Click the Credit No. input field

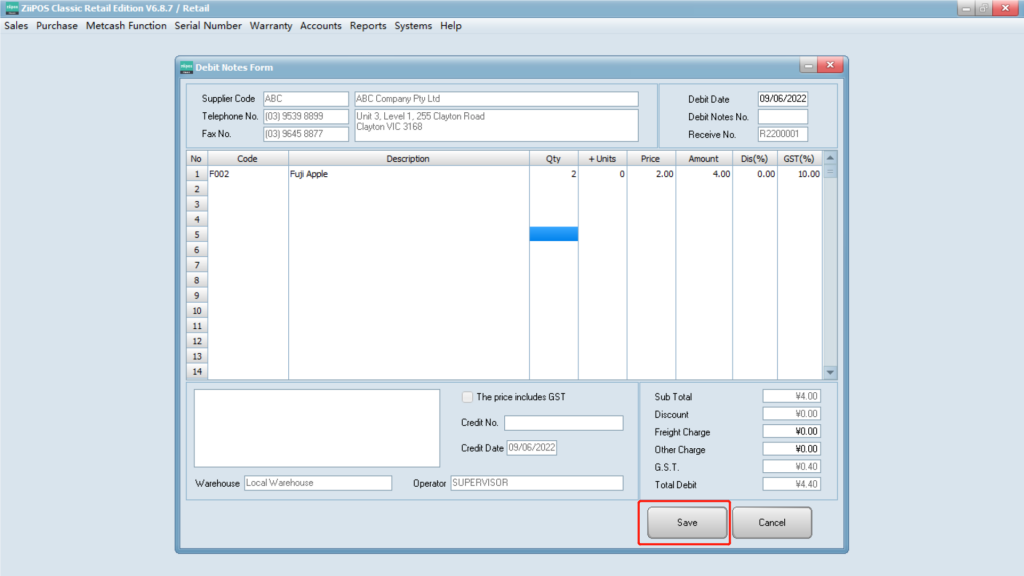click(563, 423)
